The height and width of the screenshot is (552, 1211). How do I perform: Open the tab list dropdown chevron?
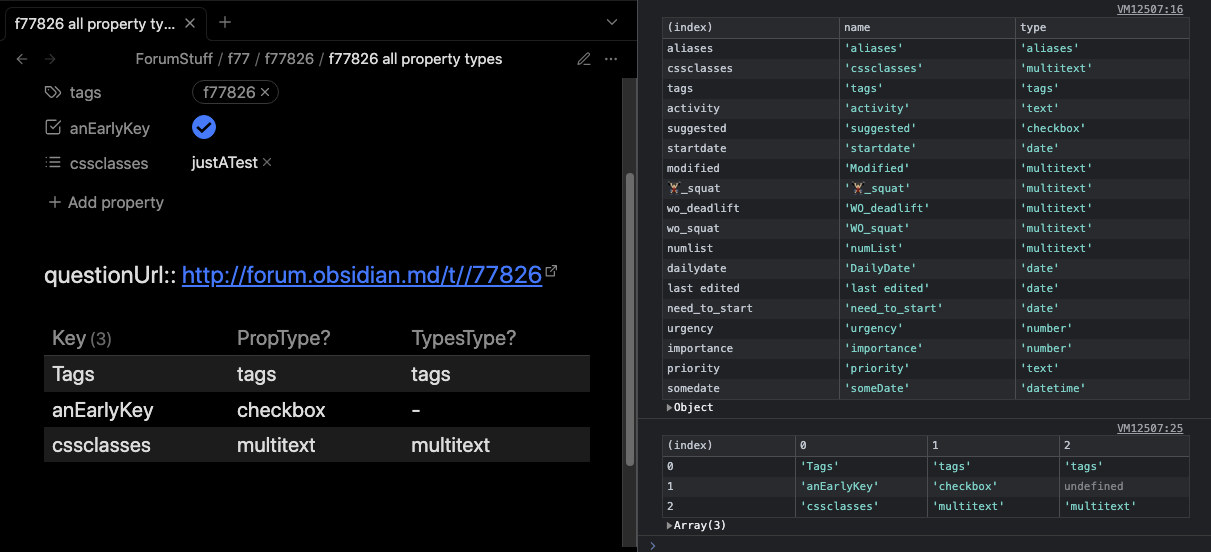[x=612, y=22]
